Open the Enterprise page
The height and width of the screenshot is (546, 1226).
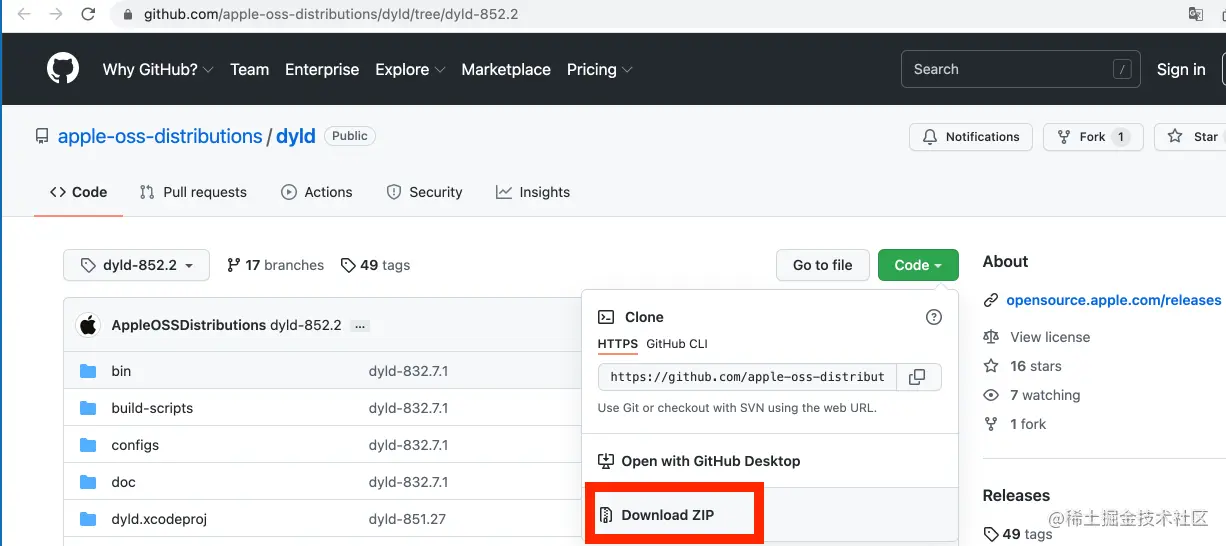click(322, 69)
